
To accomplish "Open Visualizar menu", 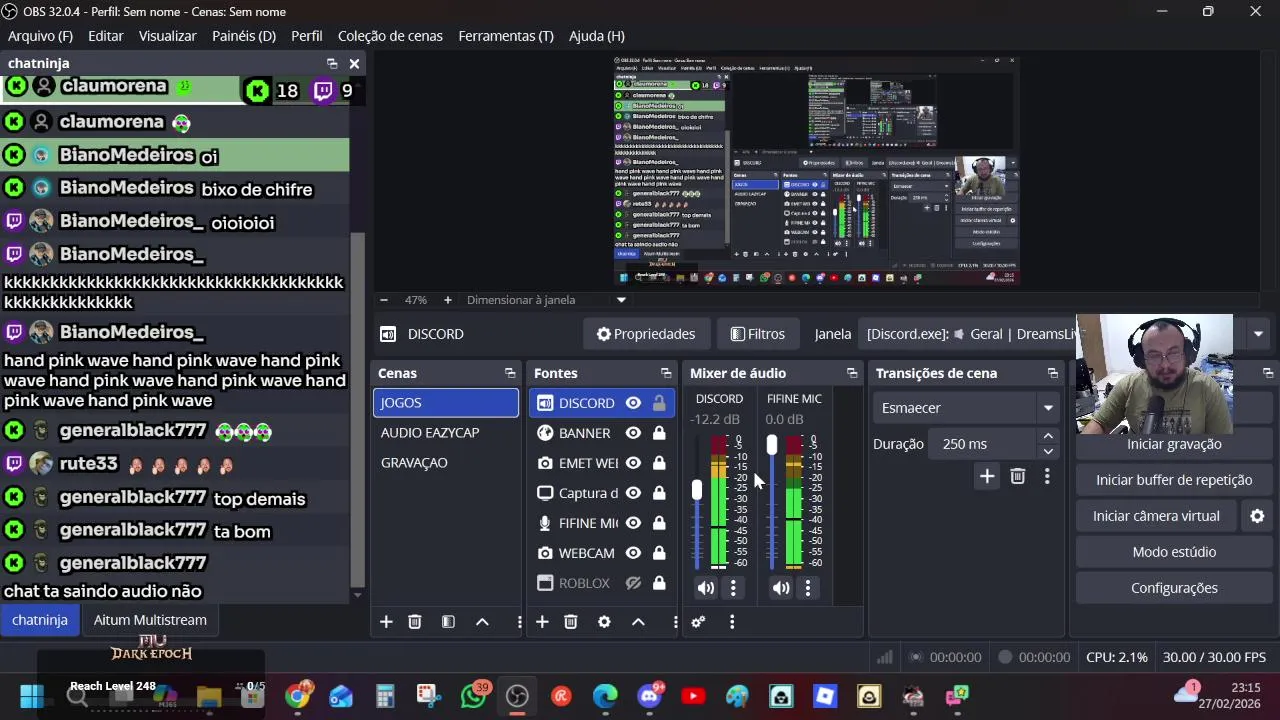I will point(167,35).
